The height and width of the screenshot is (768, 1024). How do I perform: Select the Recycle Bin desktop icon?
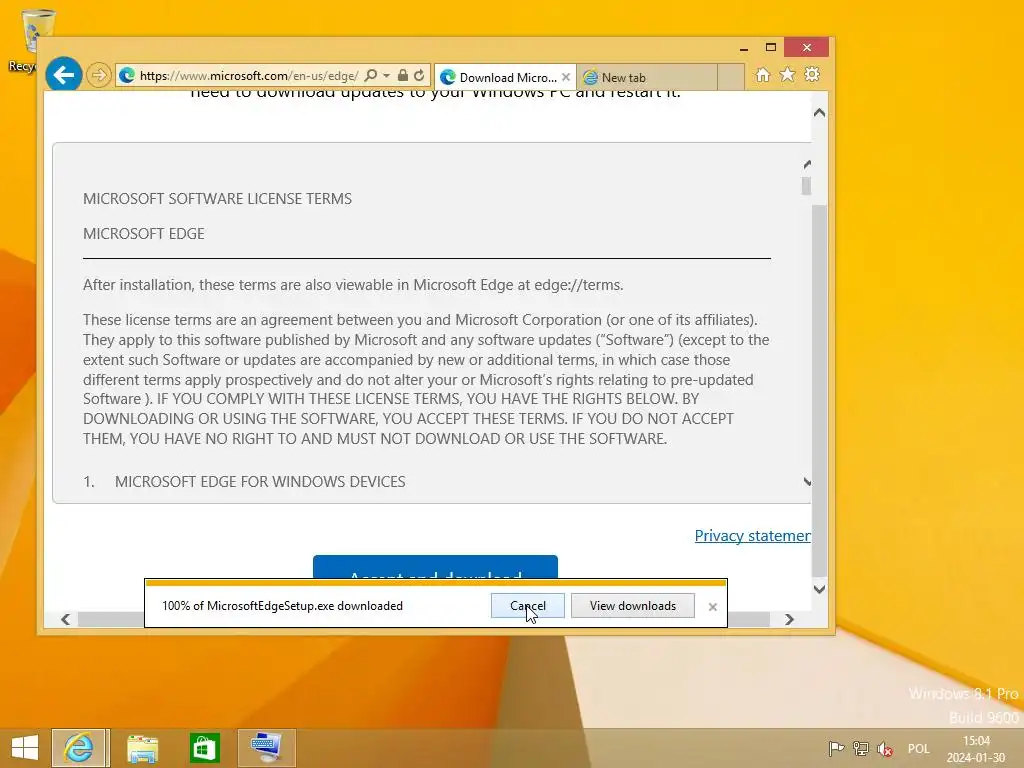click(29, 40)
